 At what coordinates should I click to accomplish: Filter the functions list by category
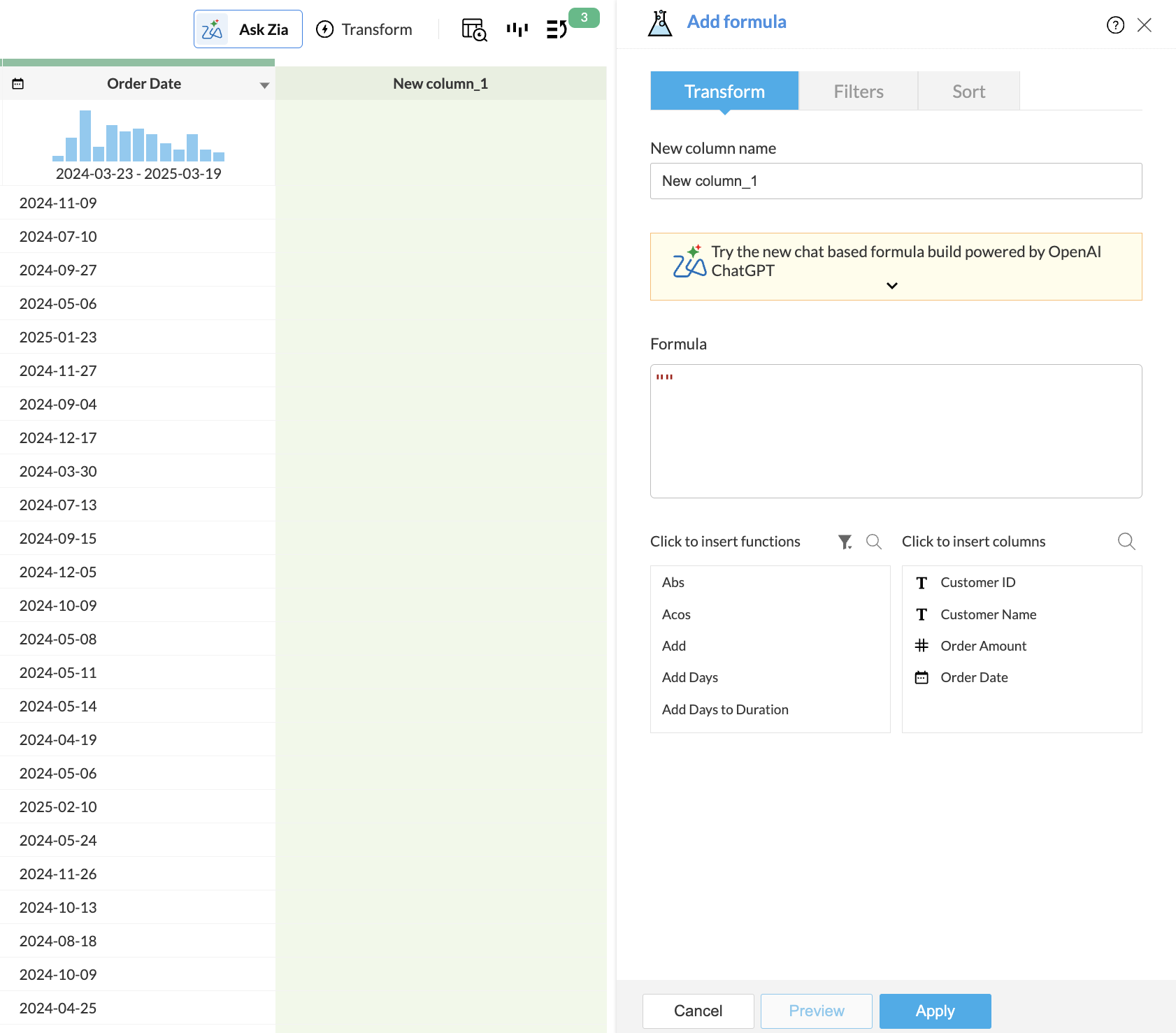pyautogui.click(x=845, y=542)
